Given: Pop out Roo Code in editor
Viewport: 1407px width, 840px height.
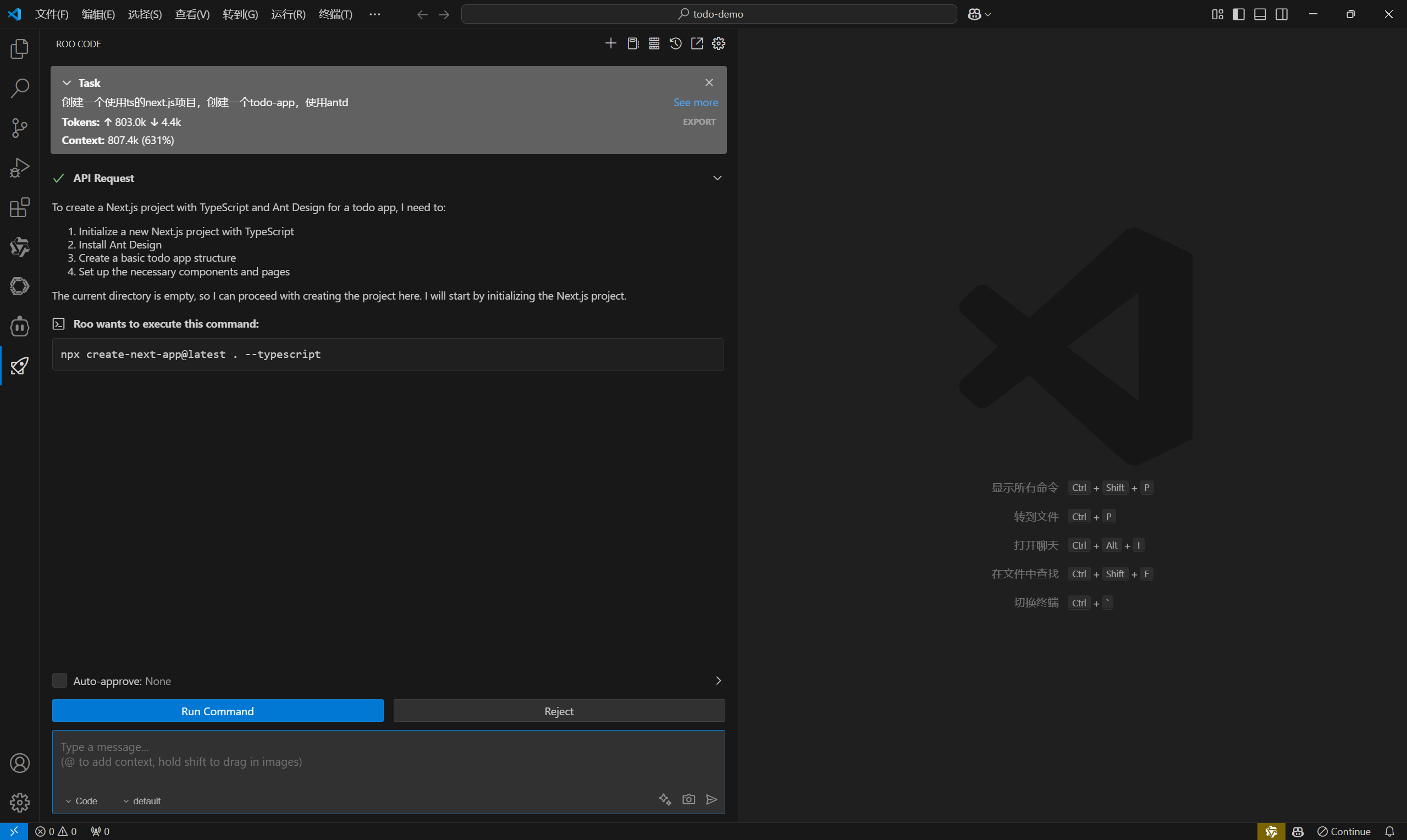Looking at the screenshot, I should click(x=697, y=43).
